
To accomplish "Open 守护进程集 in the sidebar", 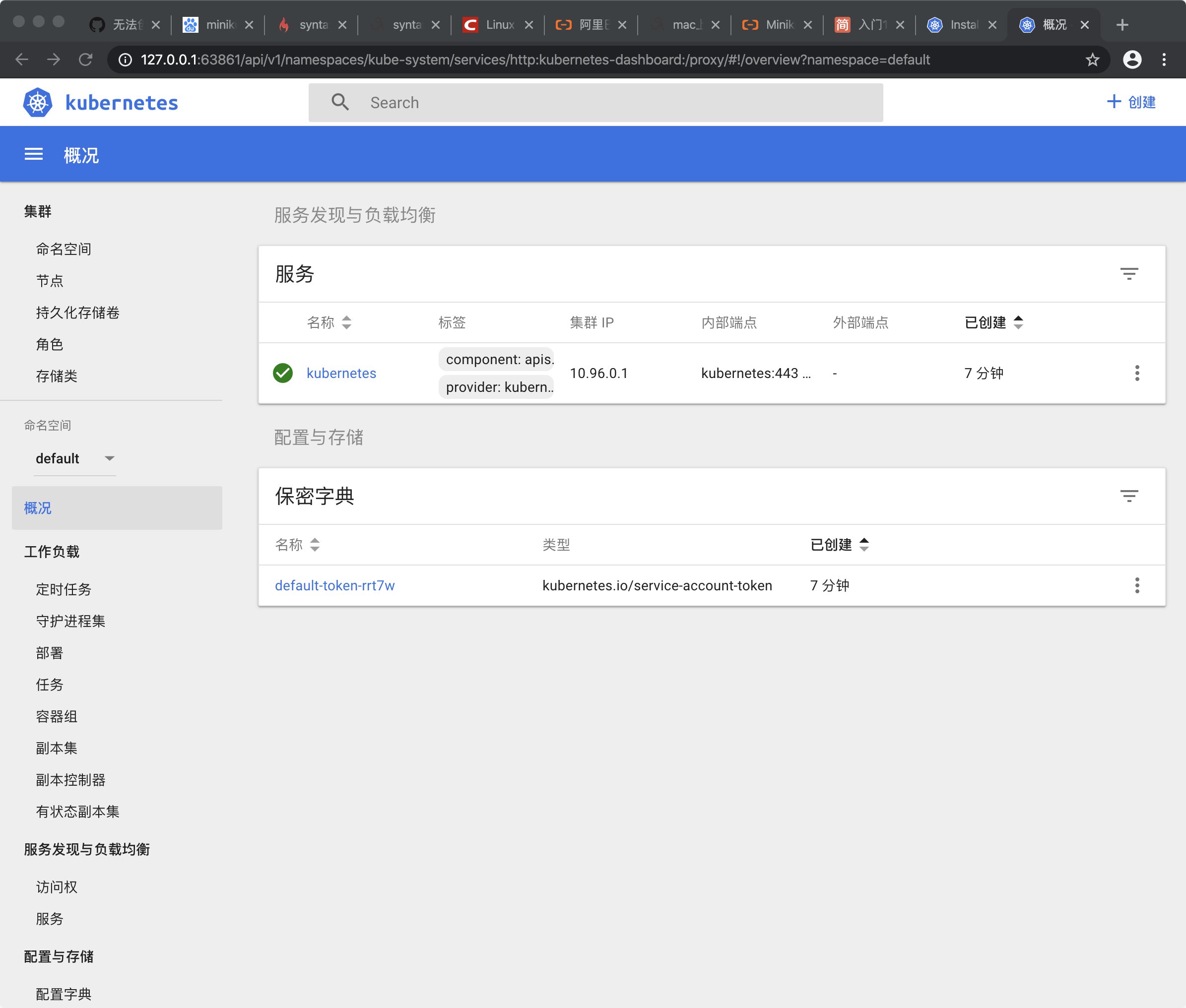I will (x=71, y=621).
